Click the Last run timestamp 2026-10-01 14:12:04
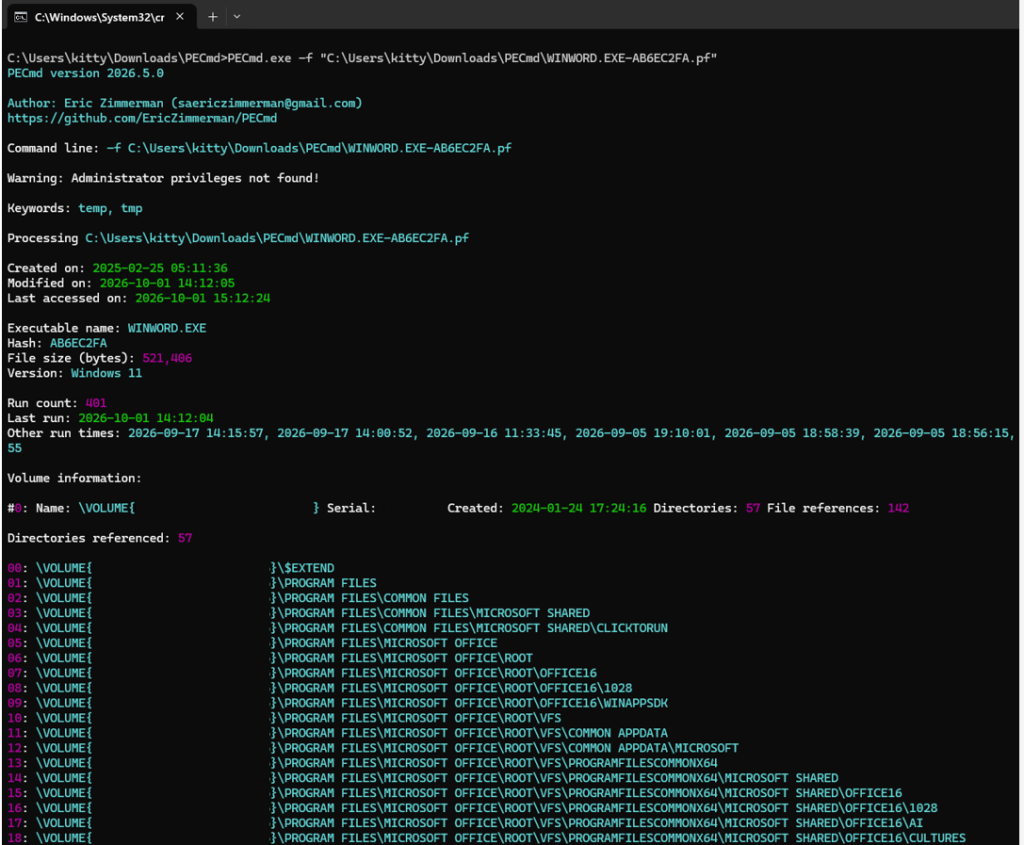1024x845 pixels. coord(146,418)
